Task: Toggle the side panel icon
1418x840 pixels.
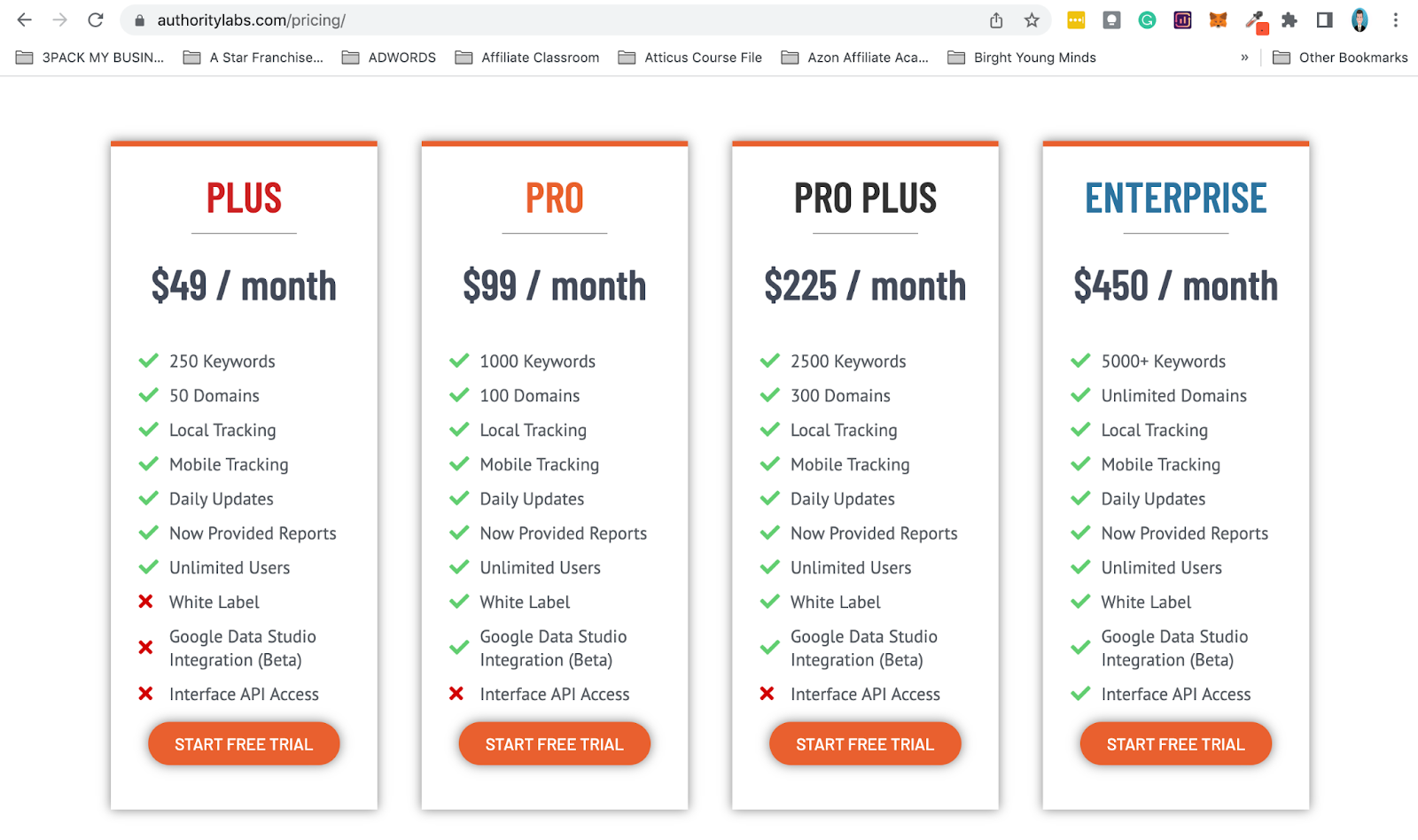Action: [1325, 19]
